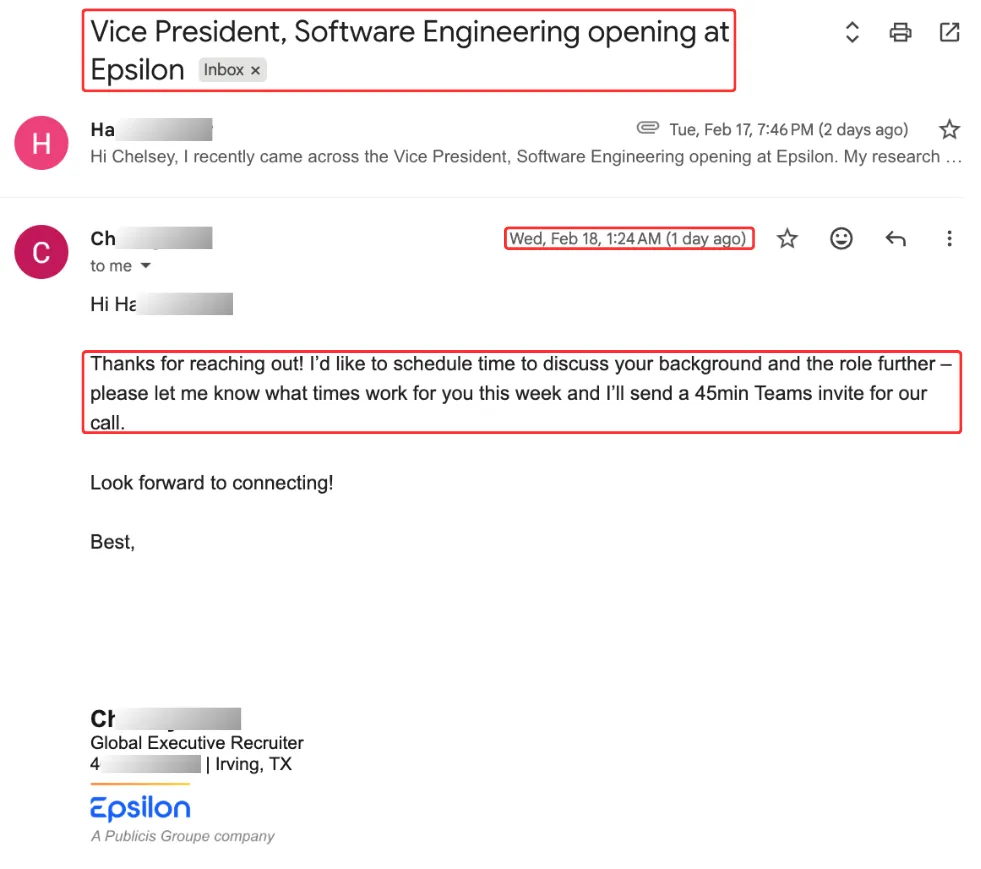
Task: Expand the 'to me' recipient details arrow
Action: (146, 266)
